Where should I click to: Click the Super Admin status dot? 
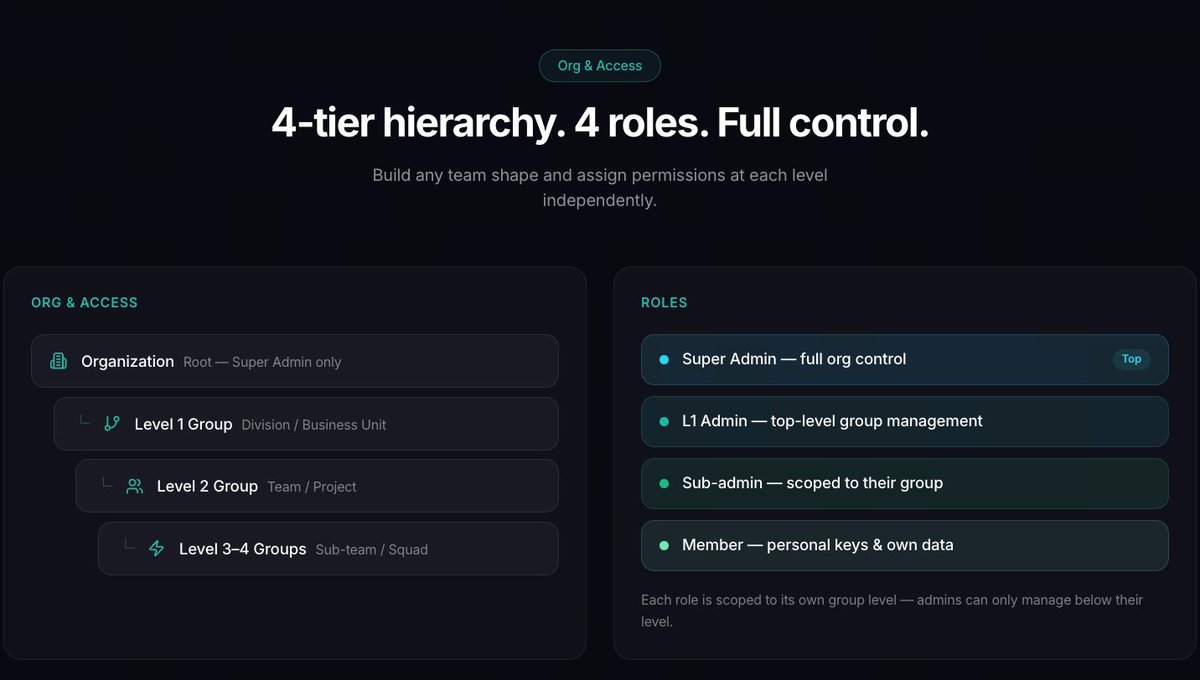(x=664, y=359)
